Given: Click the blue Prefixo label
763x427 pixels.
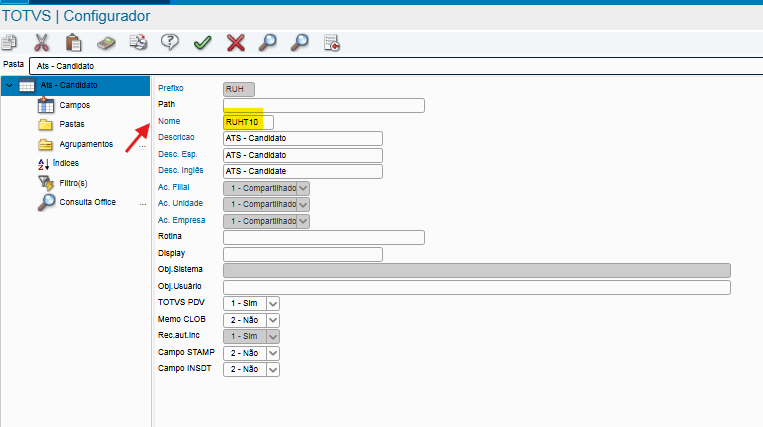Looking at the screenshot, I should 171,88.
